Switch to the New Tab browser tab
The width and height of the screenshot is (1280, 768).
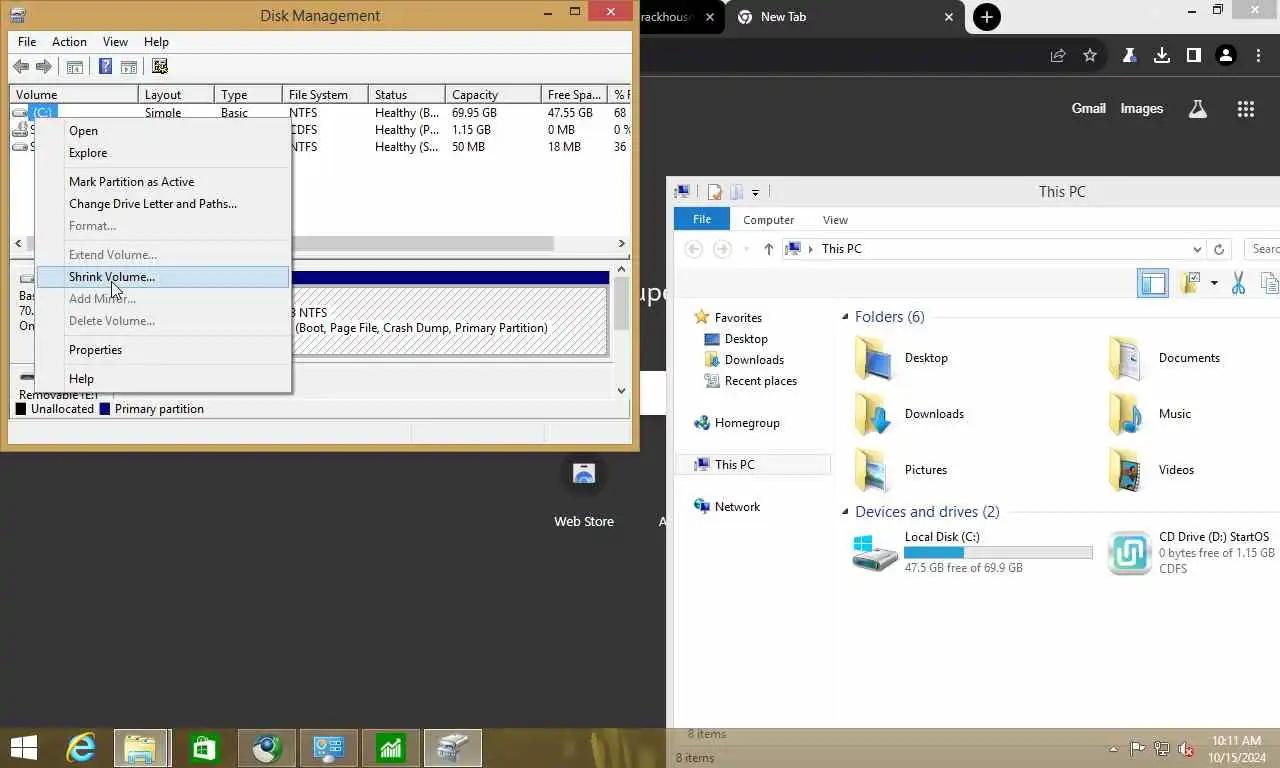tap(845, 17)
